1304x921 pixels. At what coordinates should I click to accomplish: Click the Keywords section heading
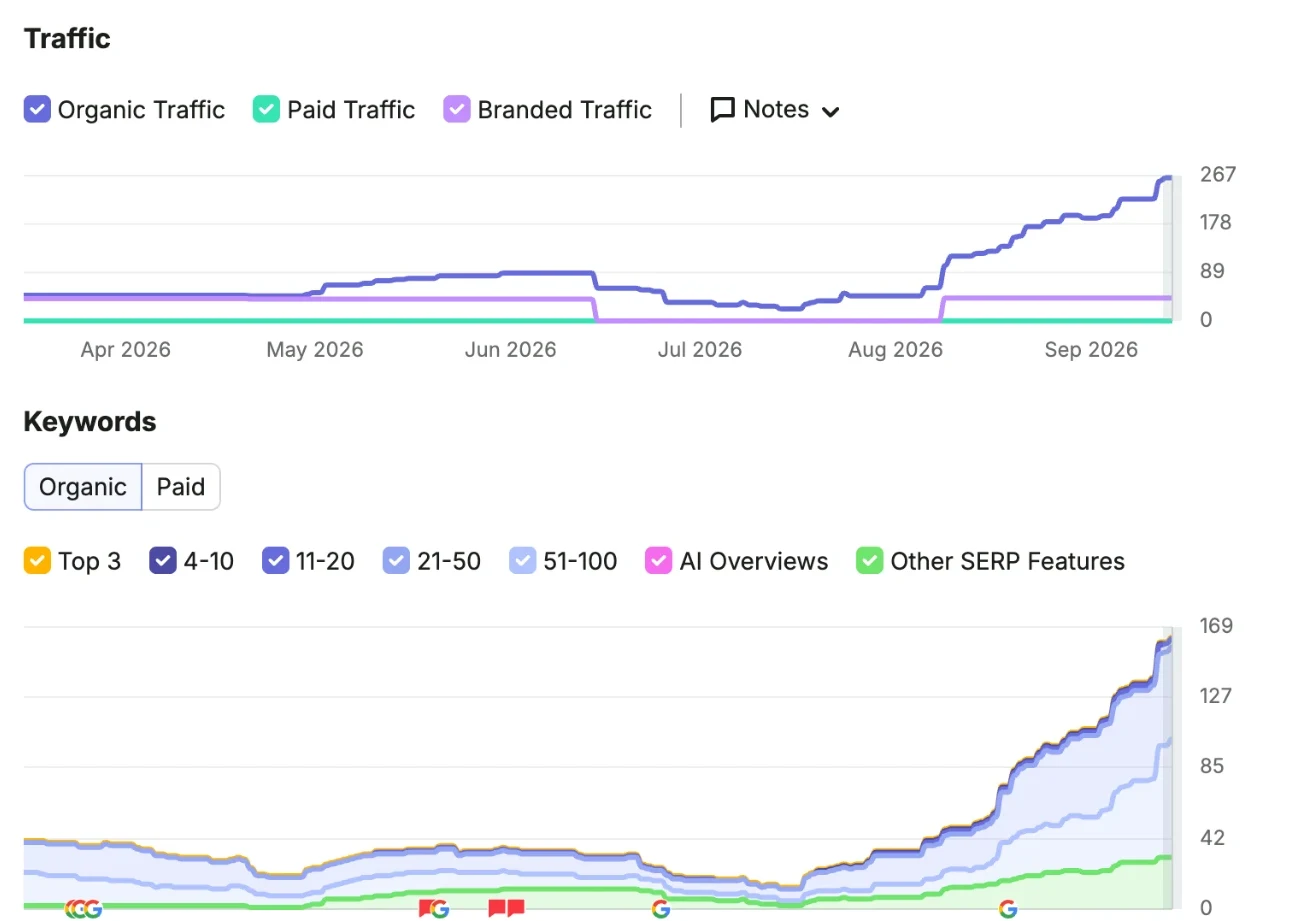coord(90,422)
